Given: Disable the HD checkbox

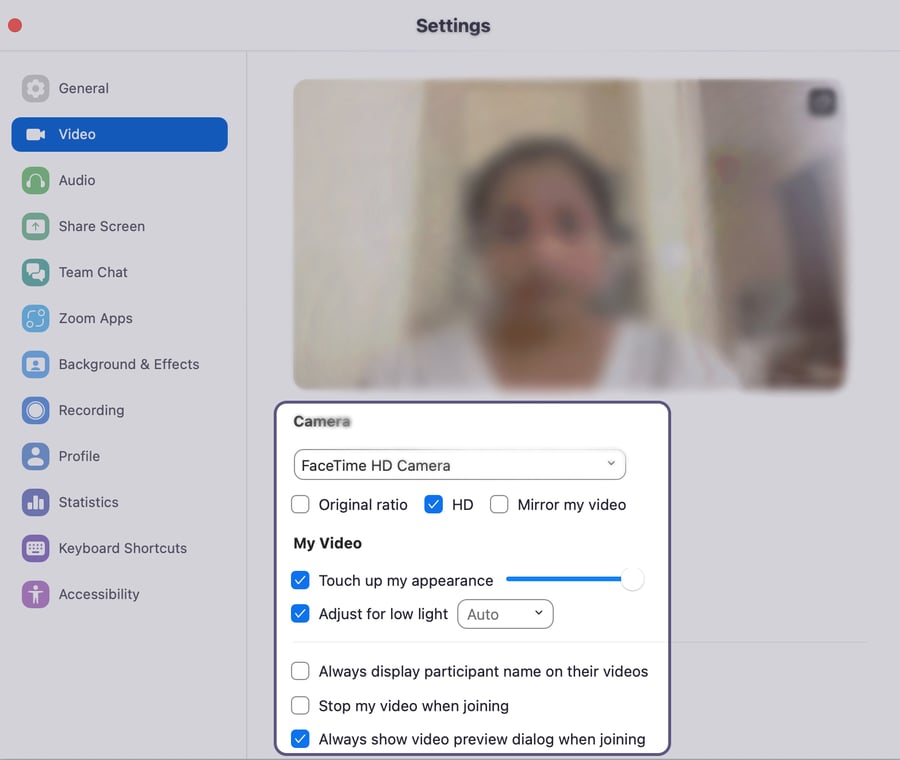Looking at the screenshot, I should pyautogui.click(x=434, y=505).
